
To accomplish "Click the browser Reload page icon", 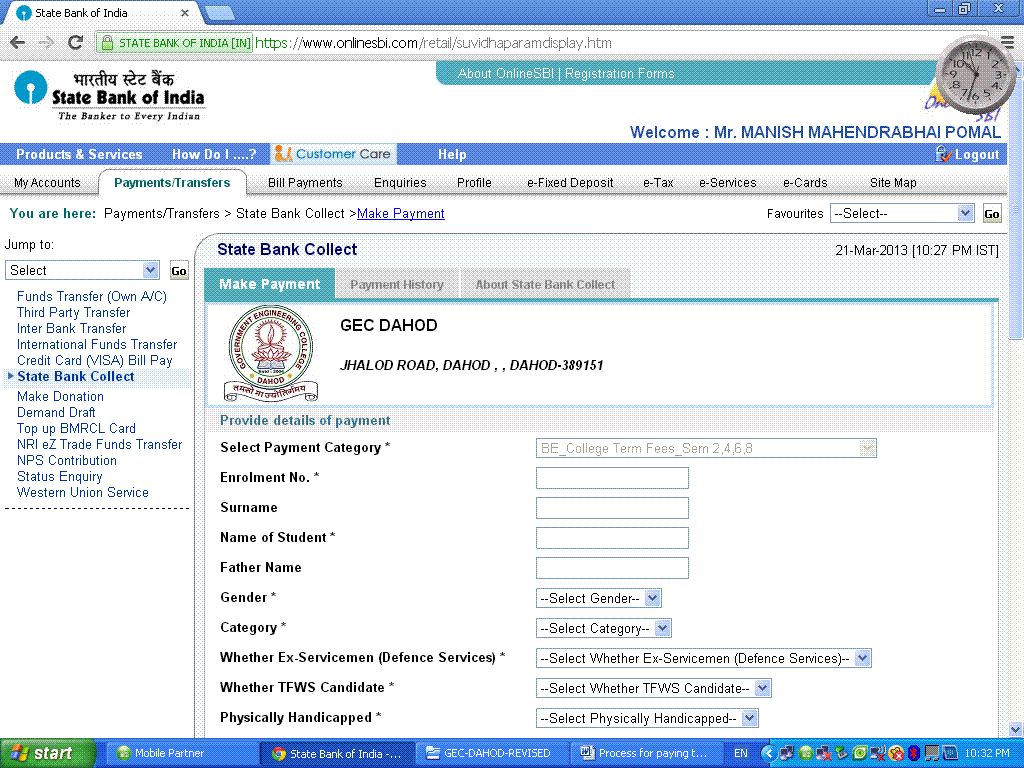I will coord(75,43).
